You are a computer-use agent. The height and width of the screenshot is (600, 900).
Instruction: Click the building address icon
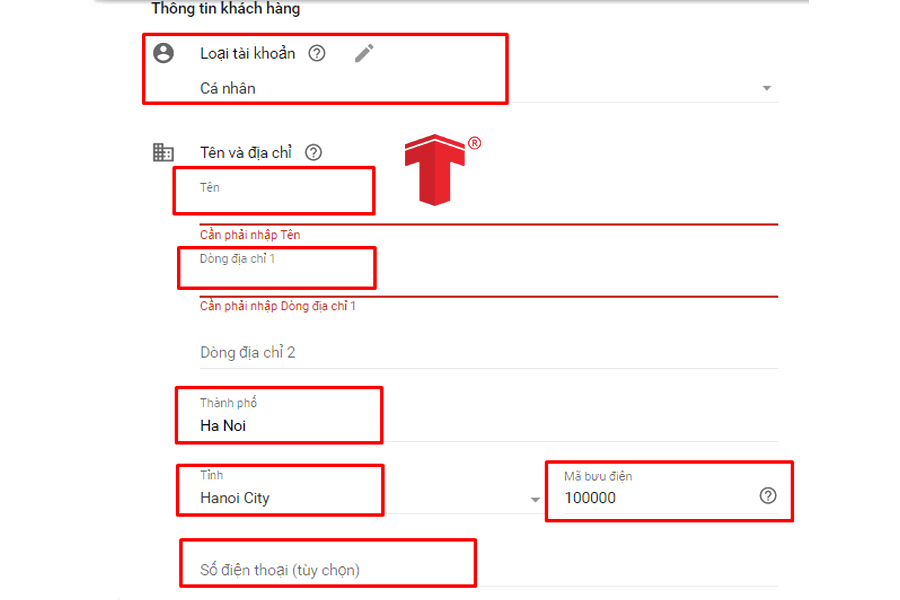163,152
